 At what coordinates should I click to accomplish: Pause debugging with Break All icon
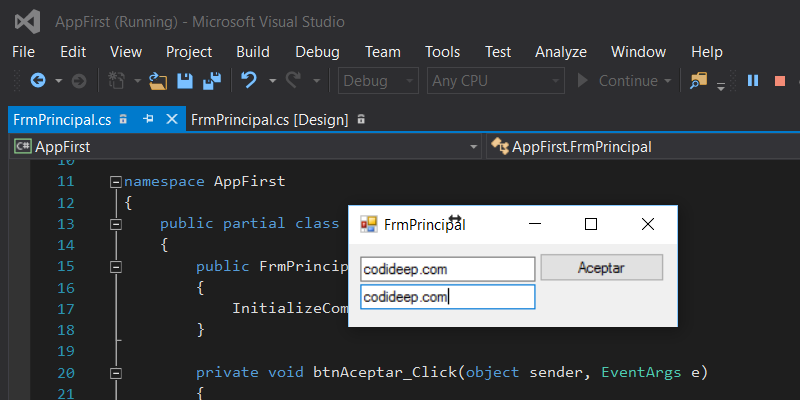click(x=753, y=81)
